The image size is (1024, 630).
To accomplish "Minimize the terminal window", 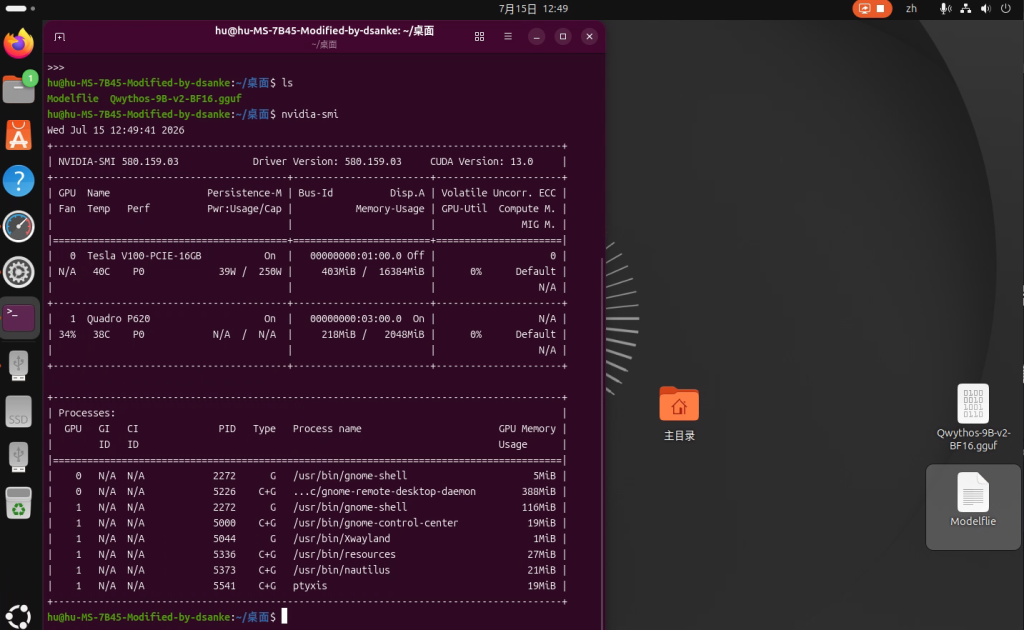I will (536, 37).
